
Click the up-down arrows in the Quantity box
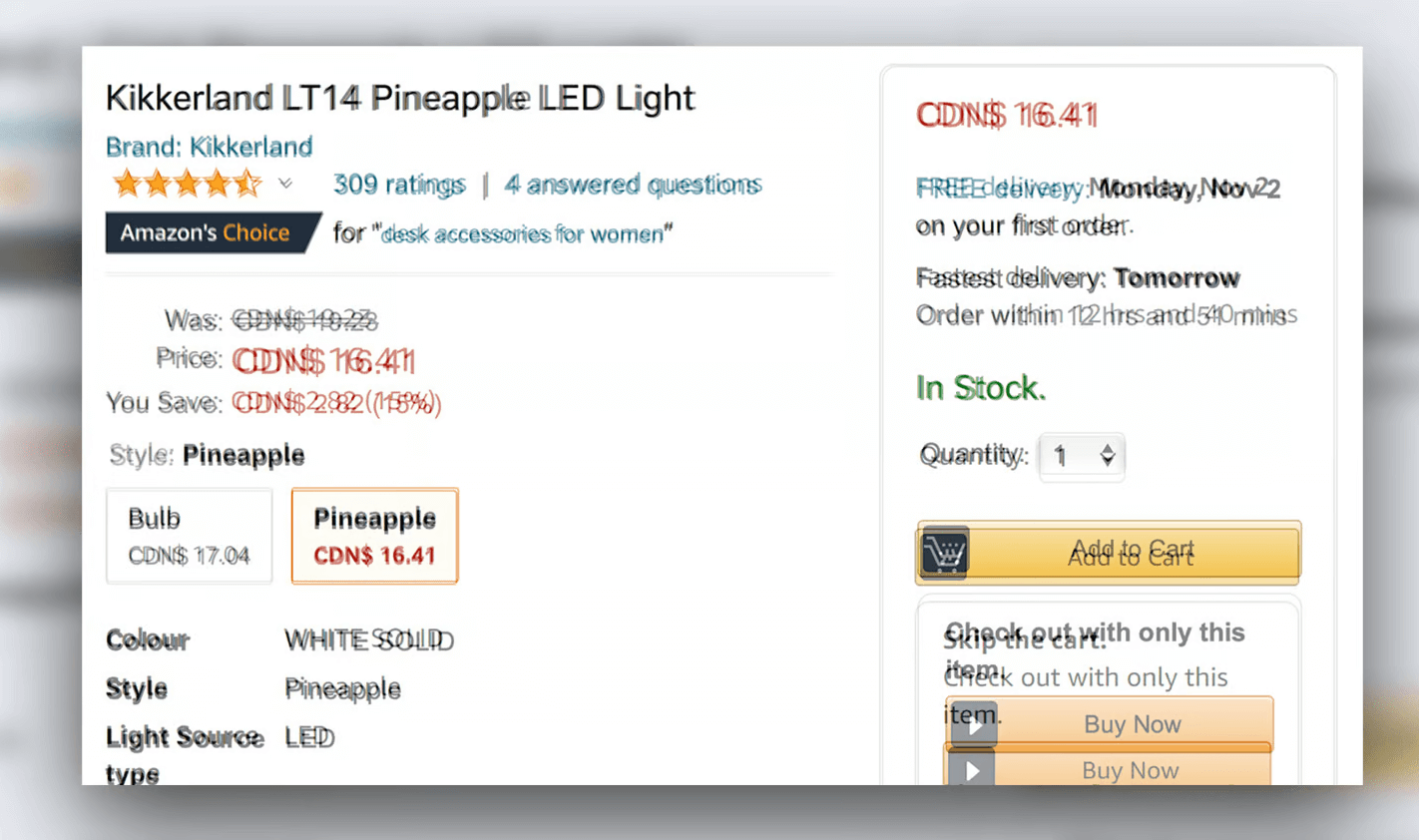pos(1108,456)
